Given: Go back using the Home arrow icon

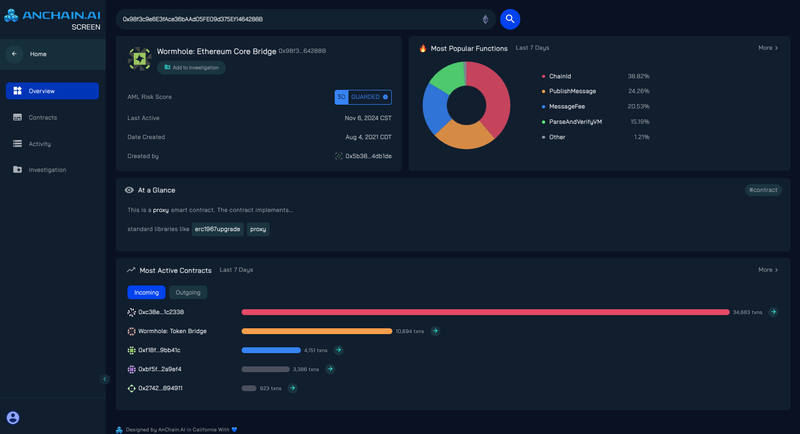Looking at the screenshot, I should [14, 54].
